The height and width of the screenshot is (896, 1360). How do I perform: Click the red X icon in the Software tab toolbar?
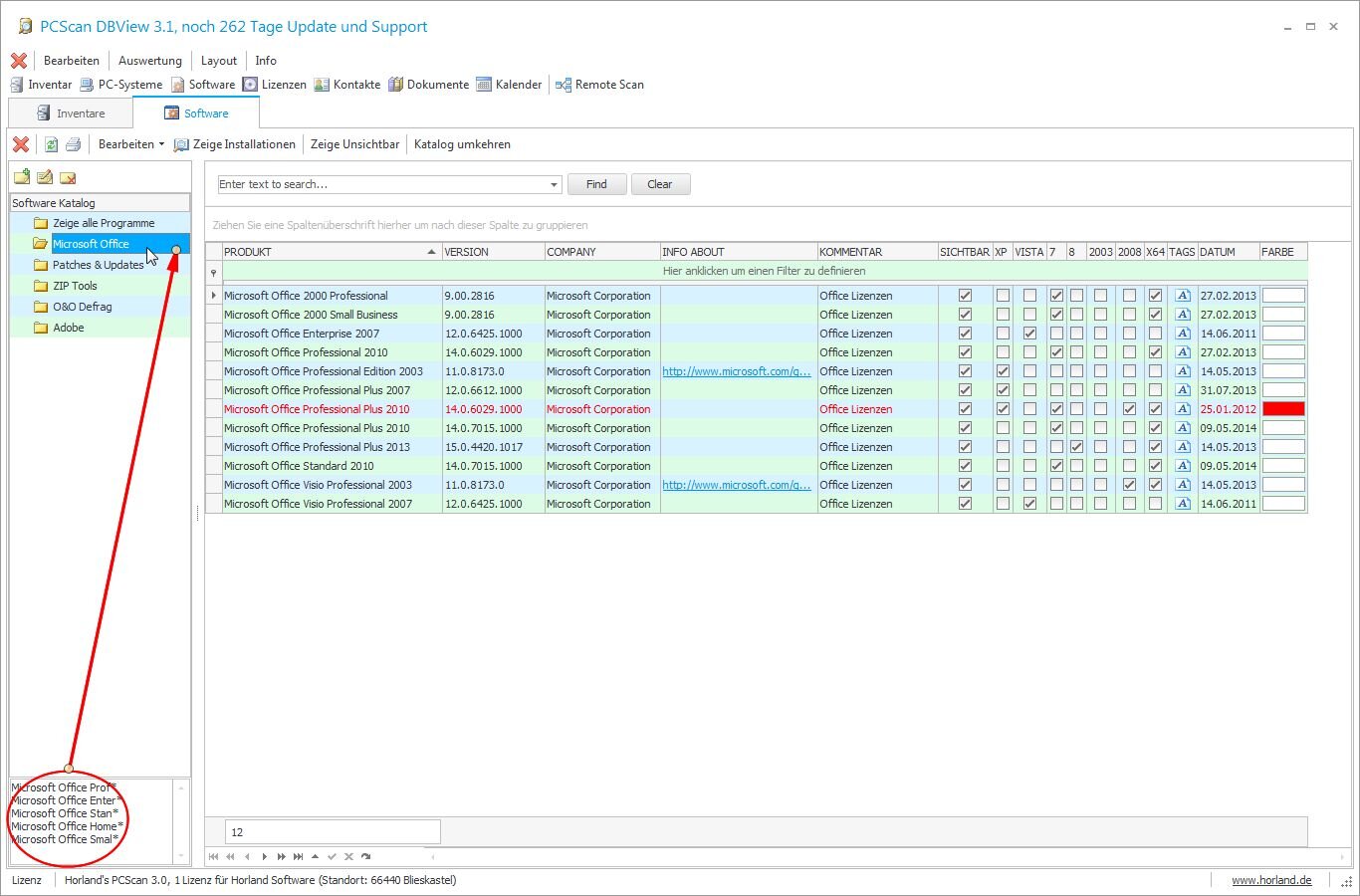pos(20,144)
